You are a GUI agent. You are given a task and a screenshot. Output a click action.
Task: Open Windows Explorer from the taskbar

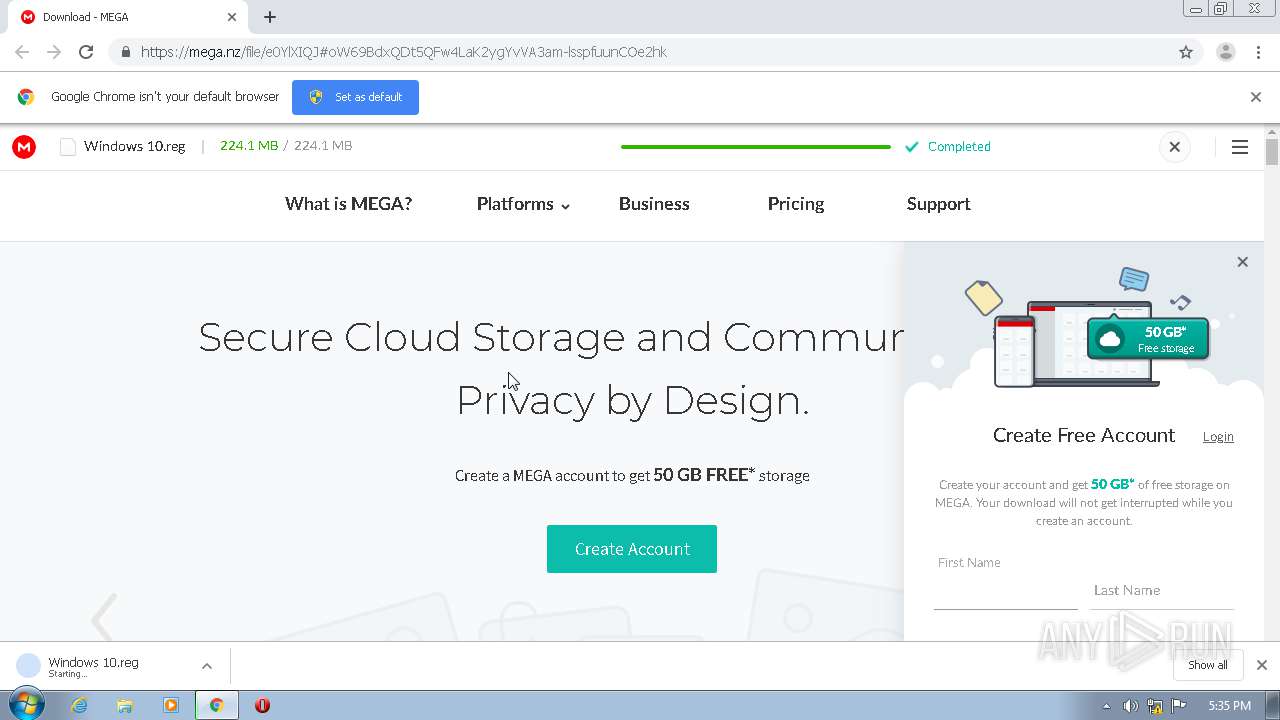point(125,705)
